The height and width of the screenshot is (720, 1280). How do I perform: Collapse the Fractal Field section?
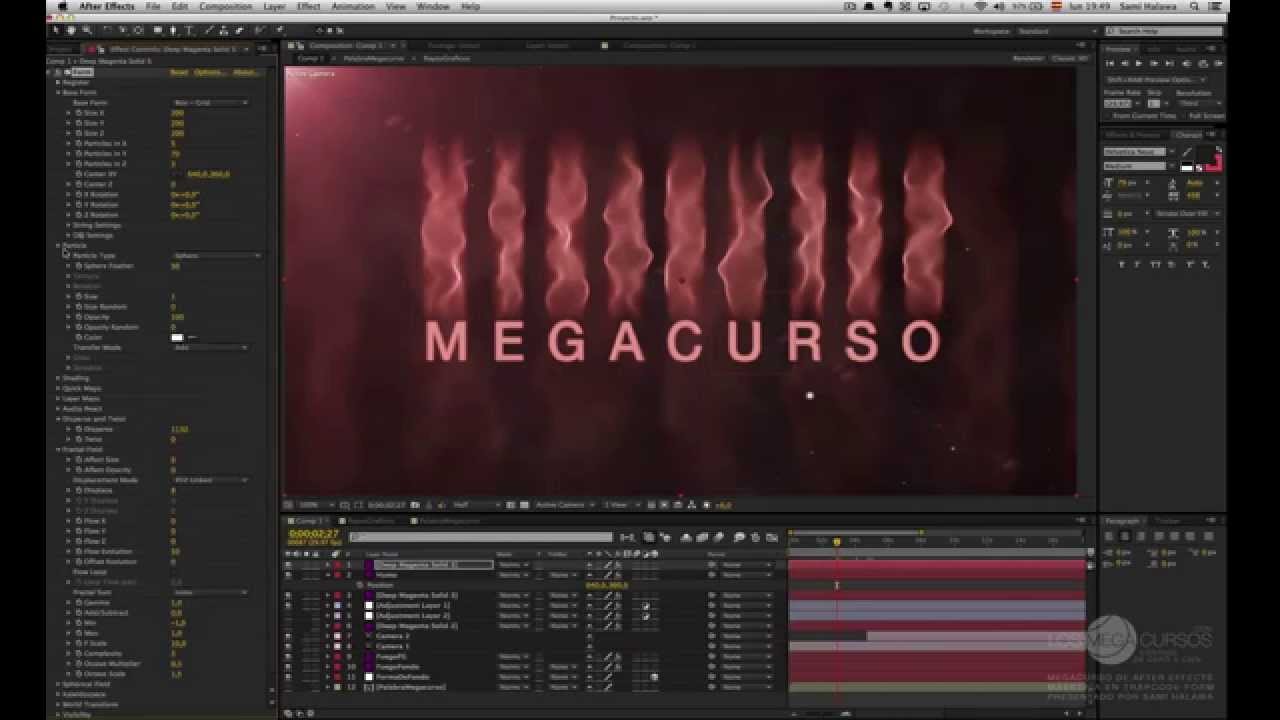pyautogui.click(x=58, y=450)
